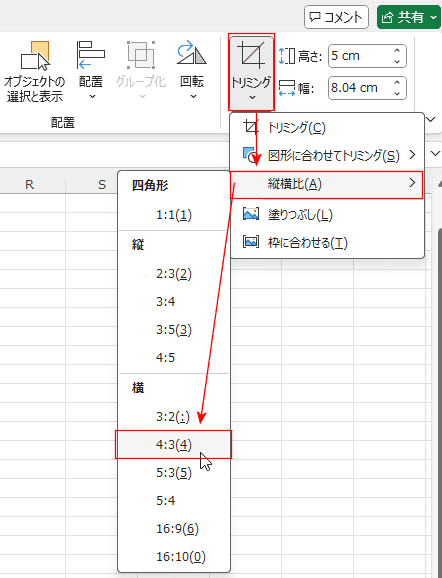Click the 共有 share button
The height and width of the screenshot is (578, 442).
pyautogui.click(x=403, y=17)
